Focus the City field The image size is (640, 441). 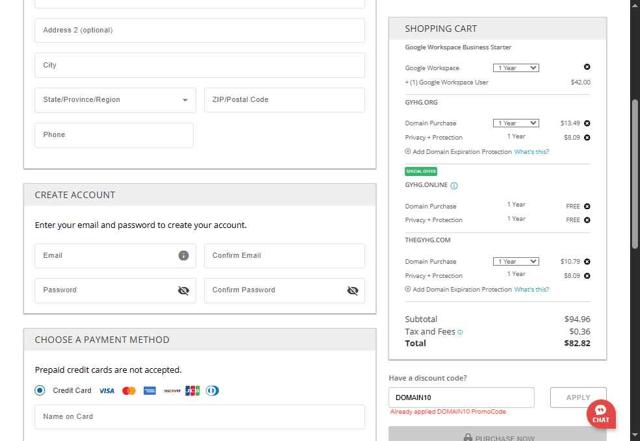200,65
